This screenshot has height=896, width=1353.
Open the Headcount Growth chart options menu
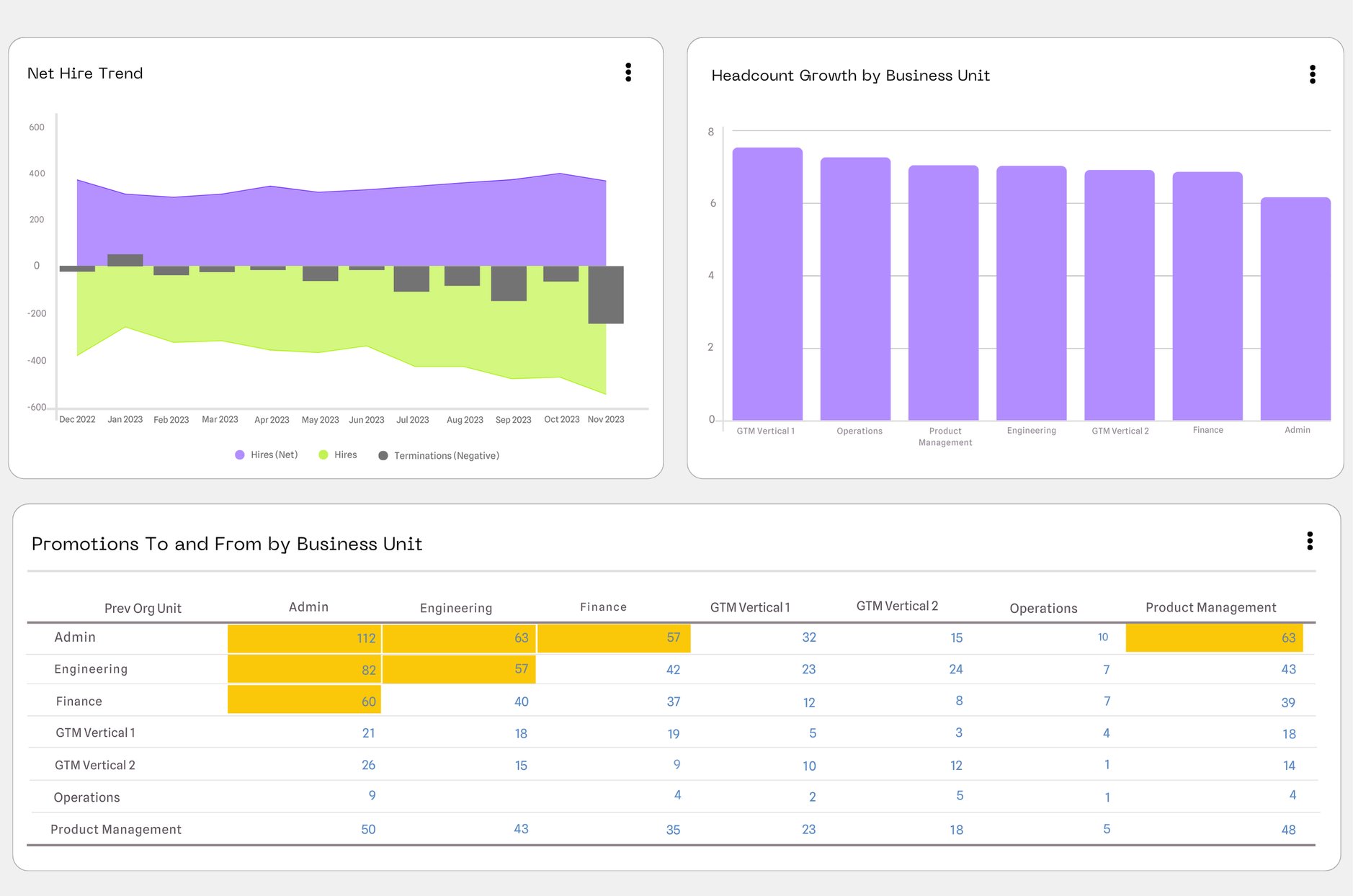coord(1313,74)
